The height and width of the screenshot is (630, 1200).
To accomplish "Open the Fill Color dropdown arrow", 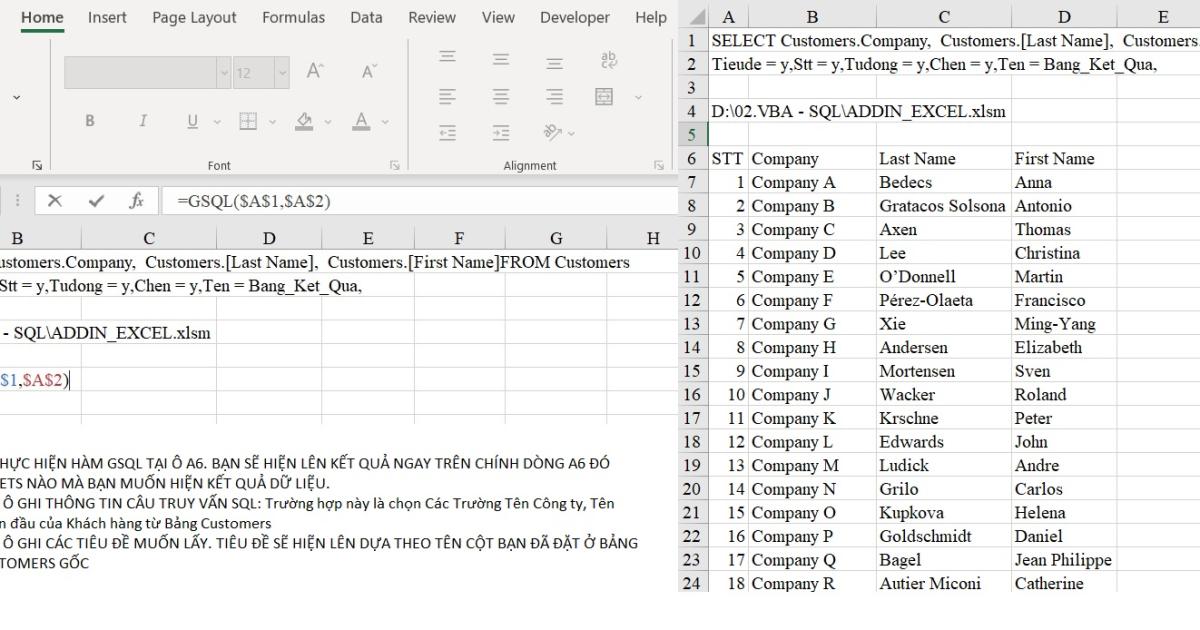I will tap(330, 122).
